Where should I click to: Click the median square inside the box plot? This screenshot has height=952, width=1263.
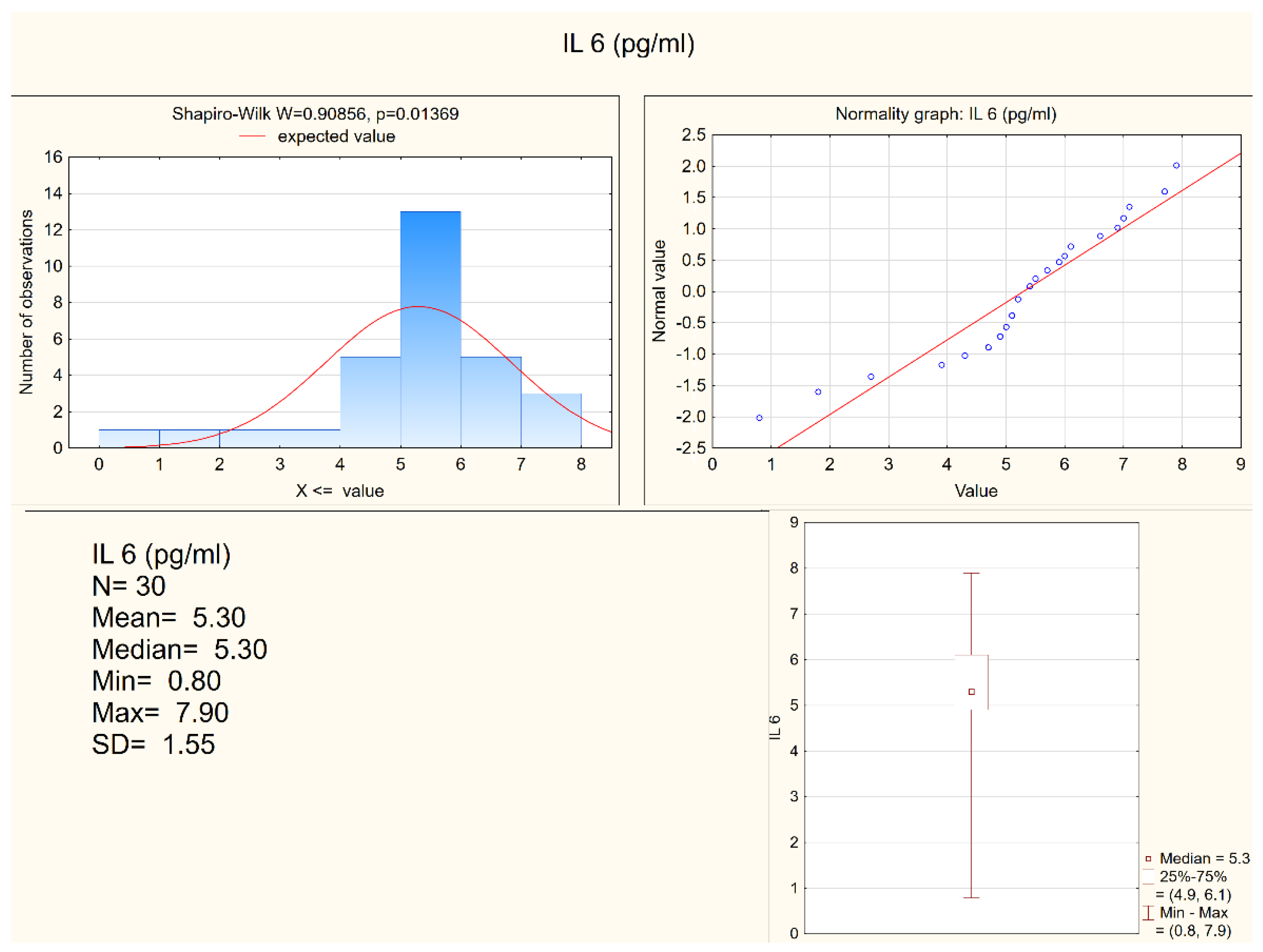971,692
